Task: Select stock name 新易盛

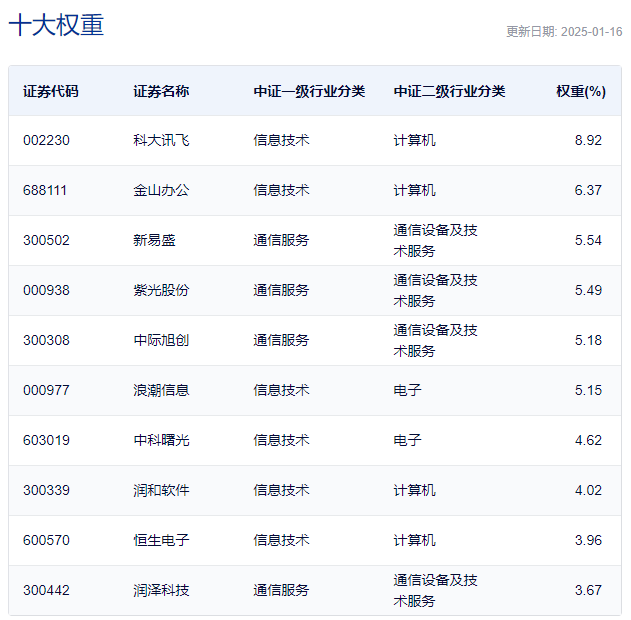Action: click(154, 240)
